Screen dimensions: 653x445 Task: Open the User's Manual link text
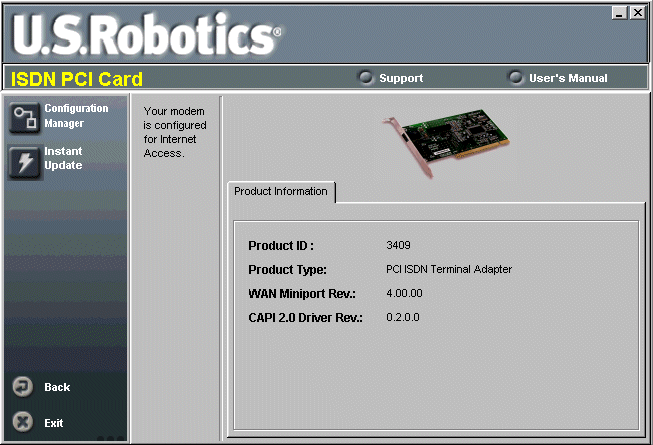click(567, 78)
